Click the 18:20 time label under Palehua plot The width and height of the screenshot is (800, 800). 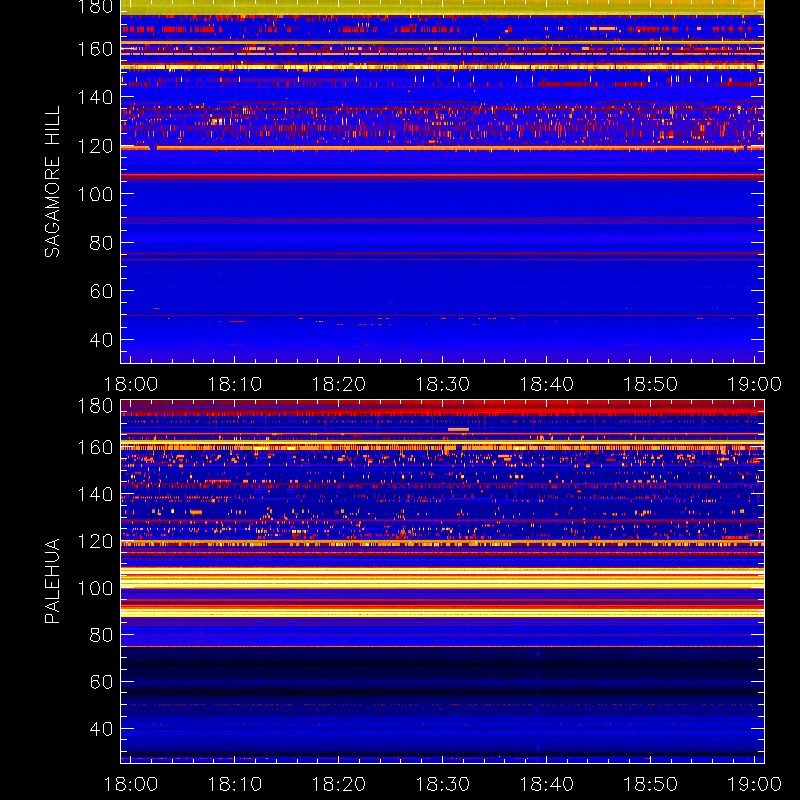pos(339,784)
